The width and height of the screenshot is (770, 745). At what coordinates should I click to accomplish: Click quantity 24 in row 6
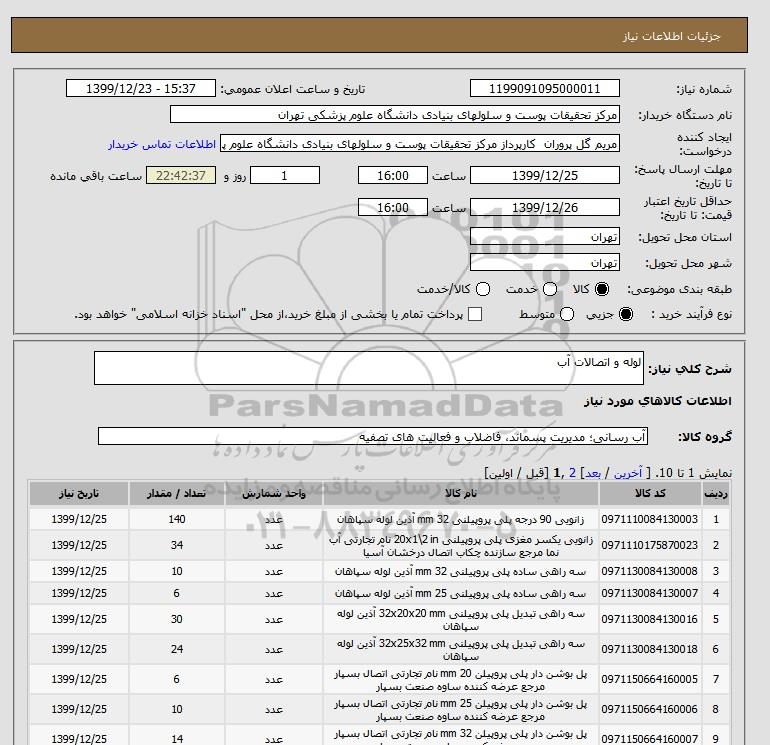(177, 649)
